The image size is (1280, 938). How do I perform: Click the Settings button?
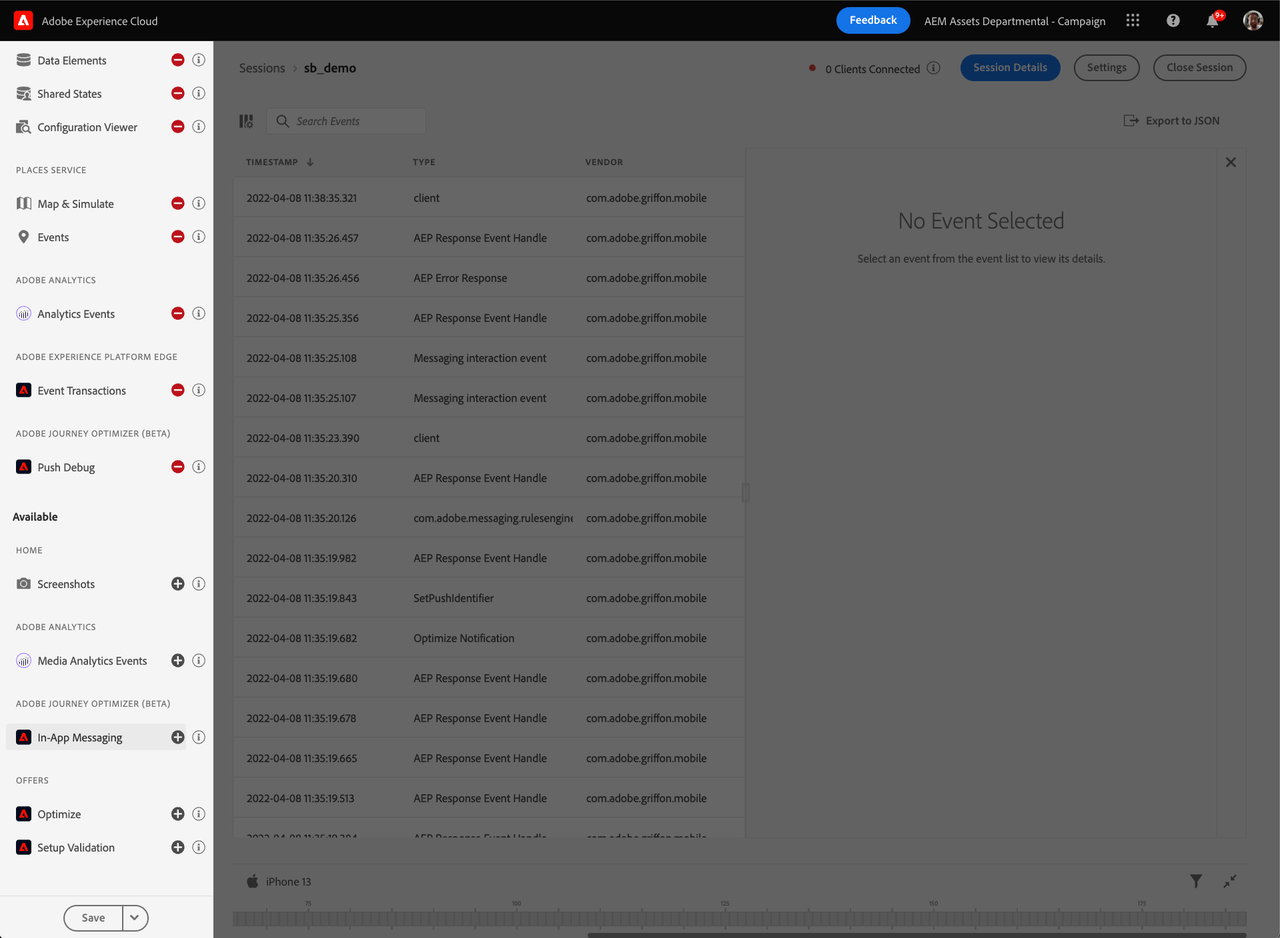coord(1107,68)
